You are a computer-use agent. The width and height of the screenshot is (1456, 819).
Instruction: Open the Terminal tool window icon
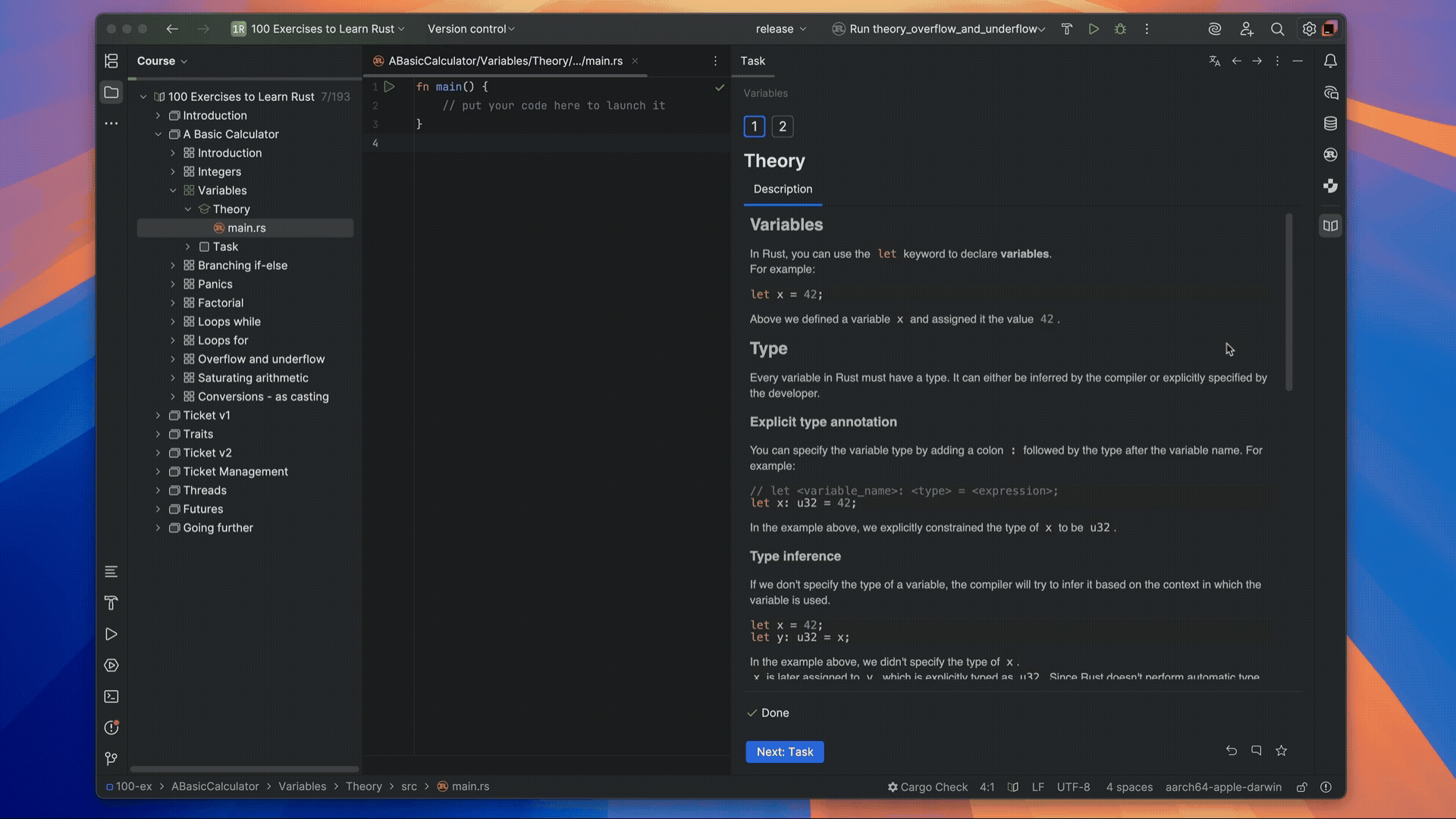111,696
